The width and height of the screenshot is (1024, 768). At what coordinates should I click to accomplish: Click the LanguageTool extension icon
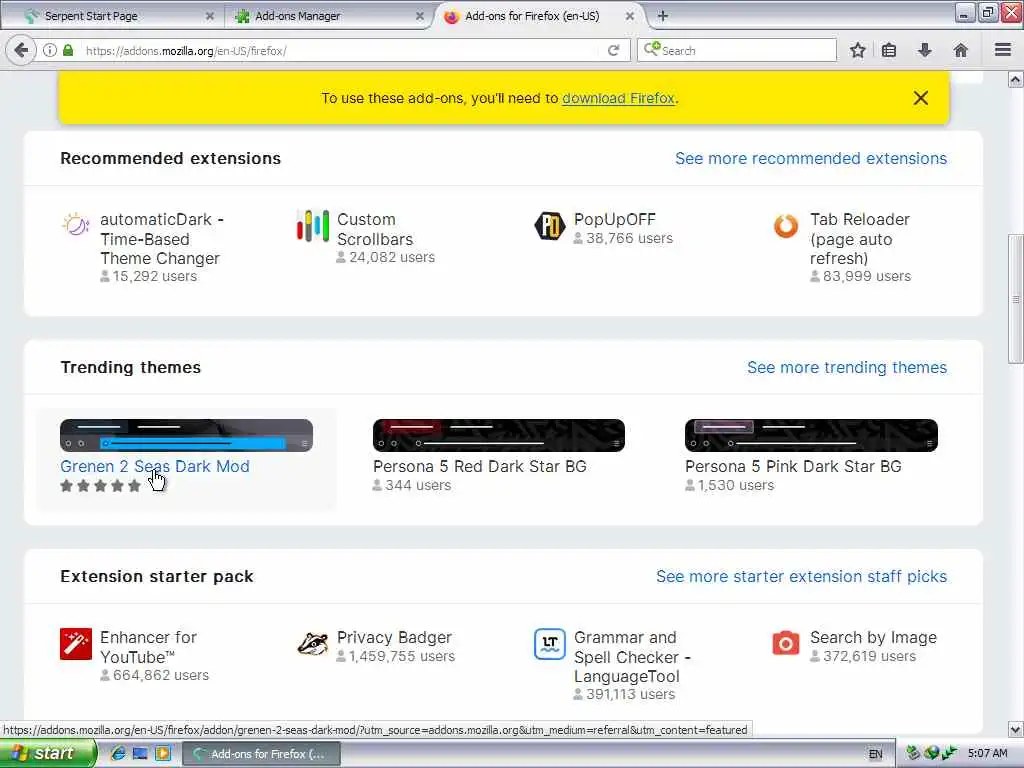[550, 644]
